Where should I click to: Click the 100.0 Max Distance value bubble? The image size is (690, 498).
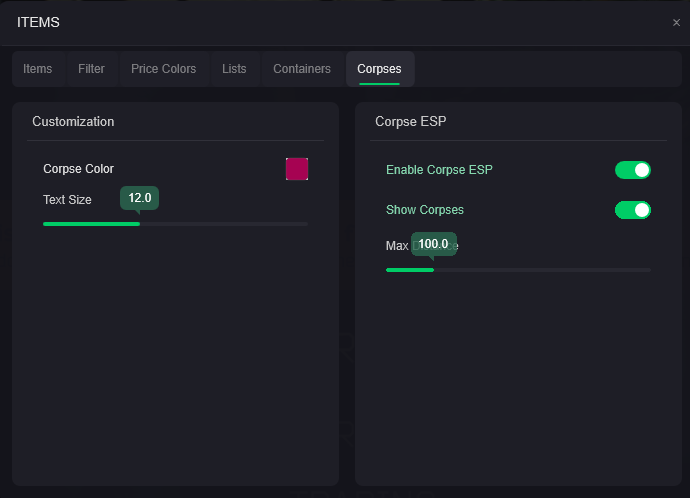433,244
